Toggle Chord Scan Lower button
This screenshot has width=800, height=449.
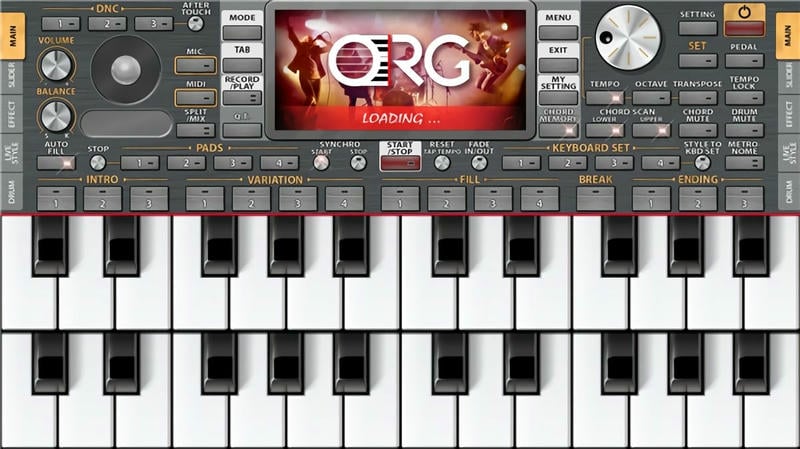pyautogui.click(x=605, y=131)
